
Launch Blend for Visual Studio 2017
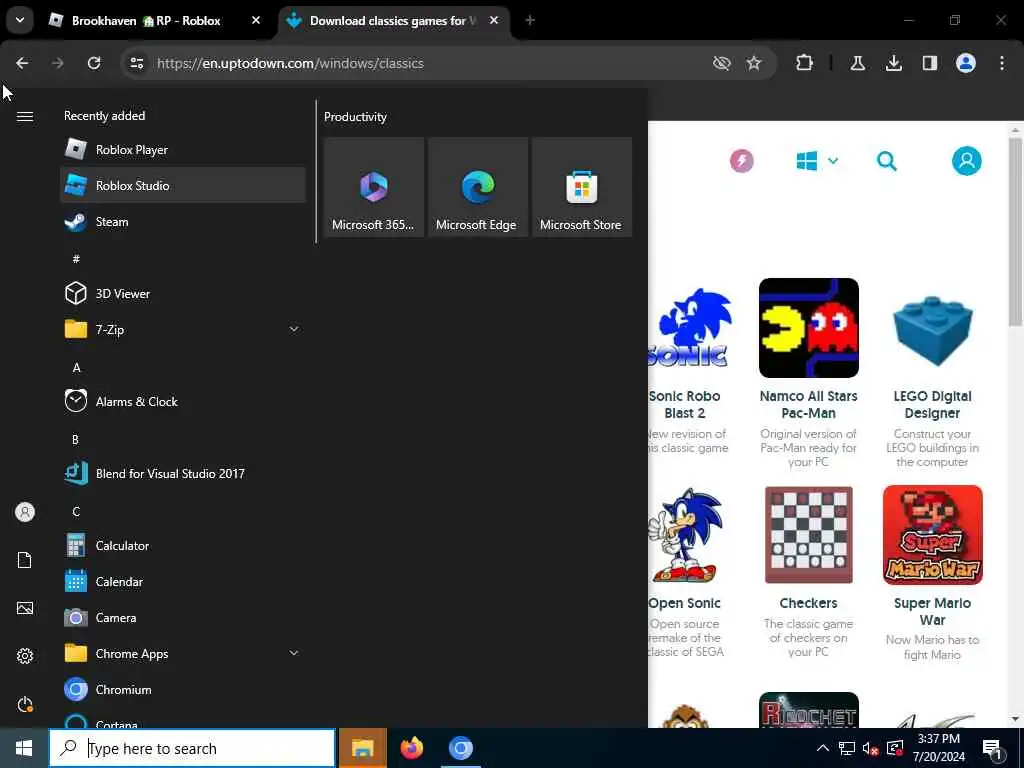(x=183, y=473)
